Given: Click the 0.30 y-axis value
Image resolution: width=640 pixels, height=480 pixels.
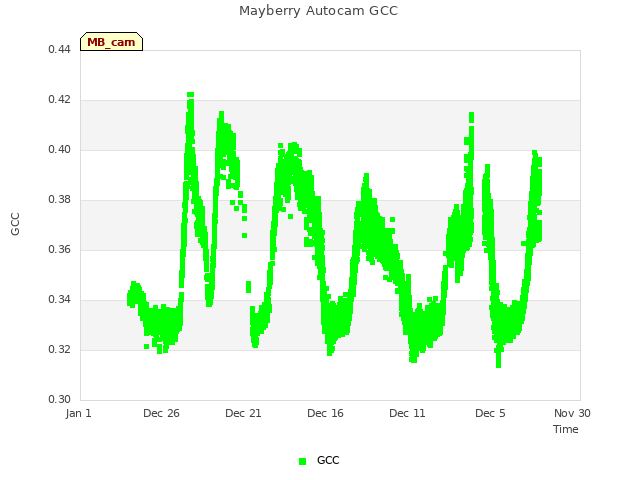Looking at the screenshot, I should (59, 399).
